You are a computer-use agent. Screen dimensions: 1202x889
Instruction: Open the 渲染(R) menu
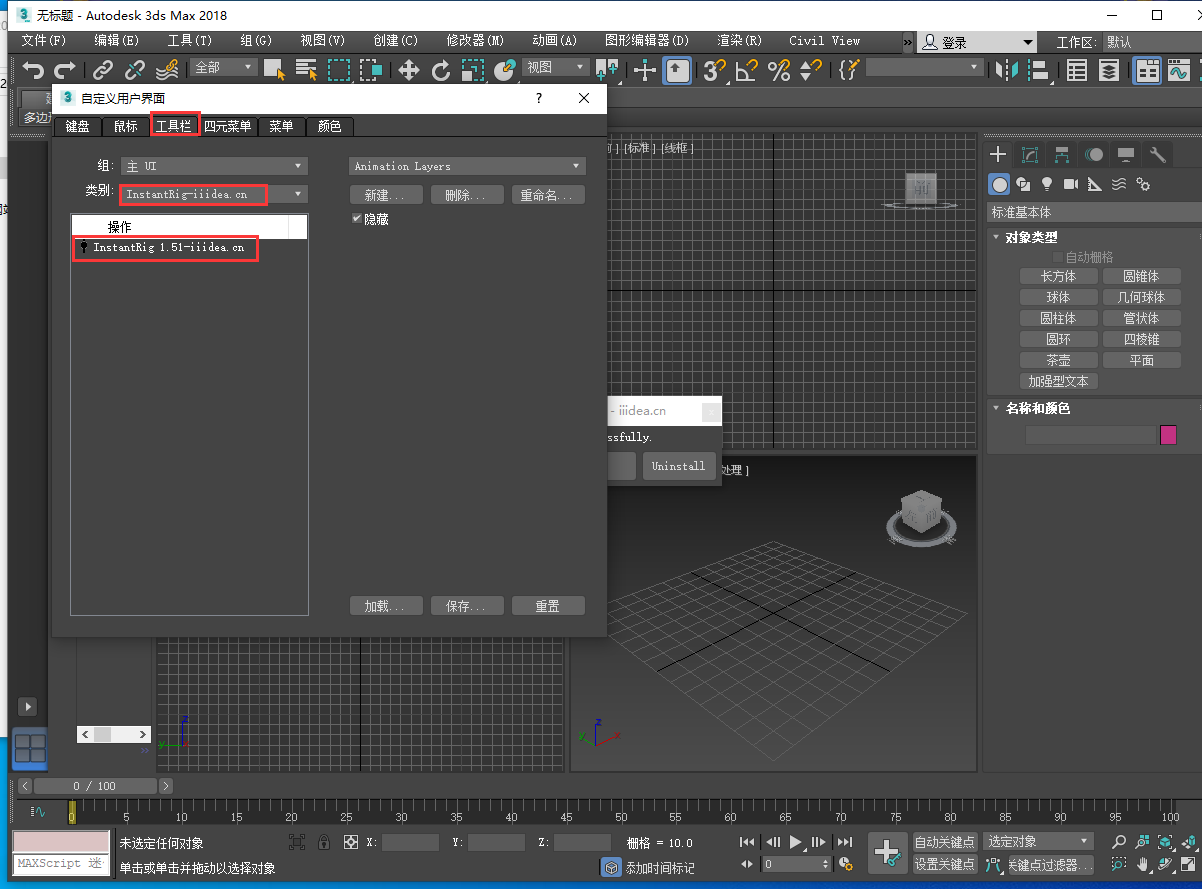tap(740, 41)
